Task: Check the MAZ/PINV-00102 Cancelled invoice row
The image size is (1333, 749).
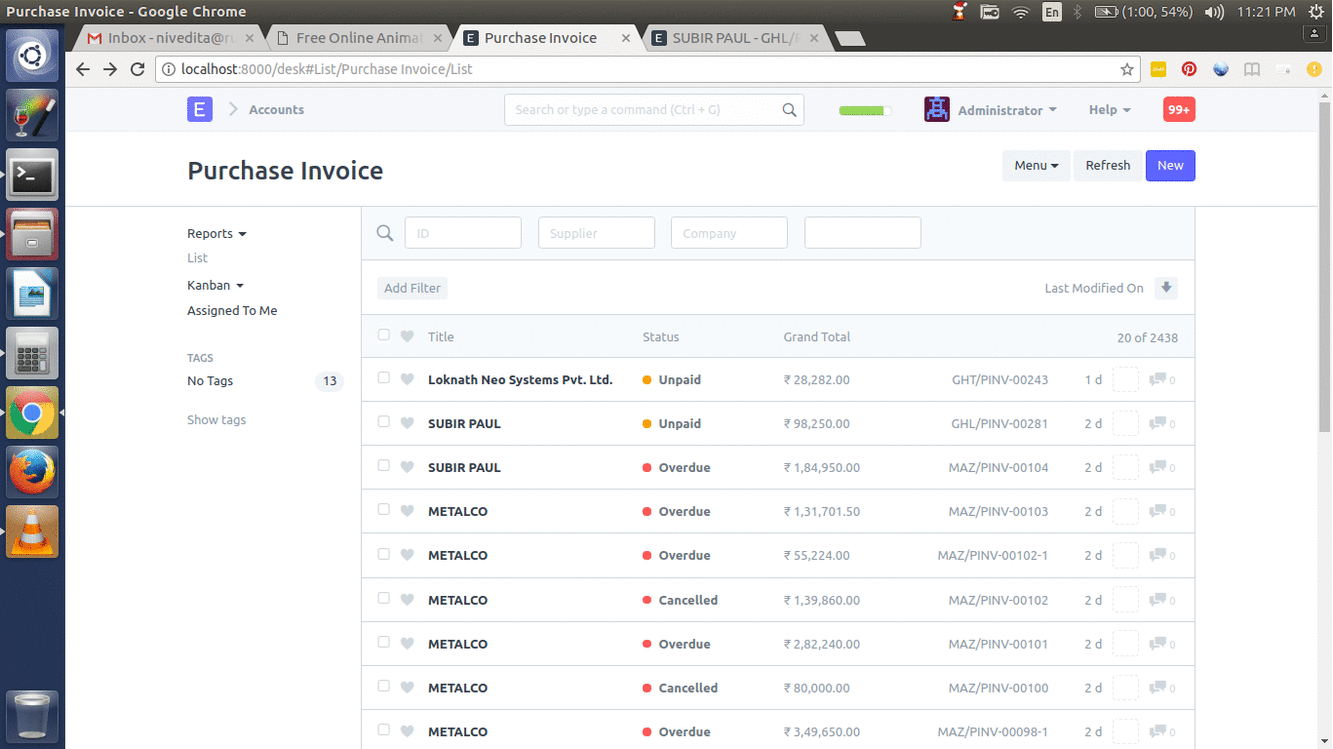Action: (x=384, y=598)
